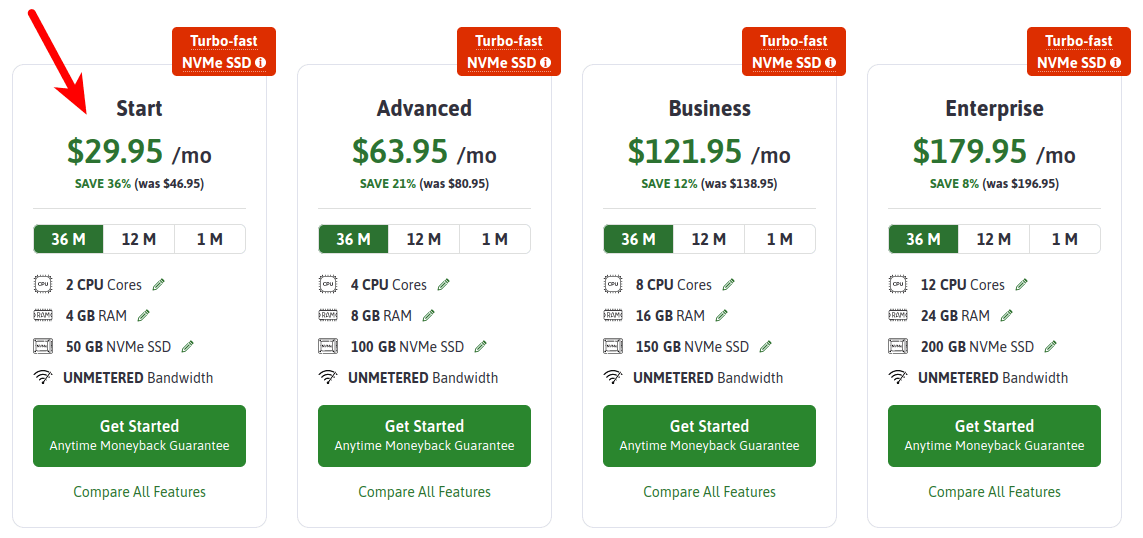Screen dimensions: 1143x538
Task: Click info icon on Start Turbo-fast badge
Action: click(261, 63)
